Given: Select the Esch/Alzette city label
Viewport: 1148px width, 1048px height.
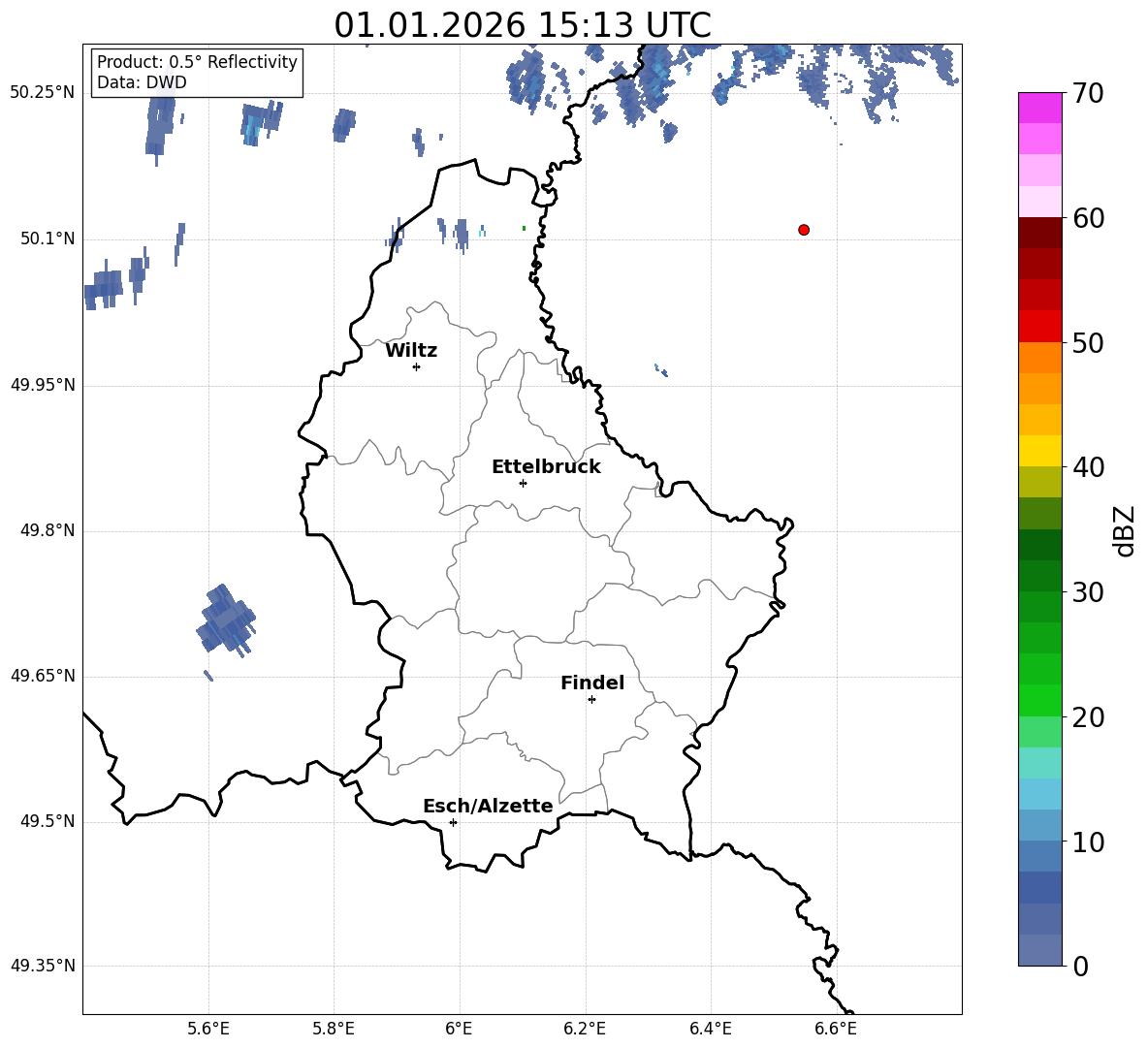Looking at the screenshot, I should [x=488, y=807].
